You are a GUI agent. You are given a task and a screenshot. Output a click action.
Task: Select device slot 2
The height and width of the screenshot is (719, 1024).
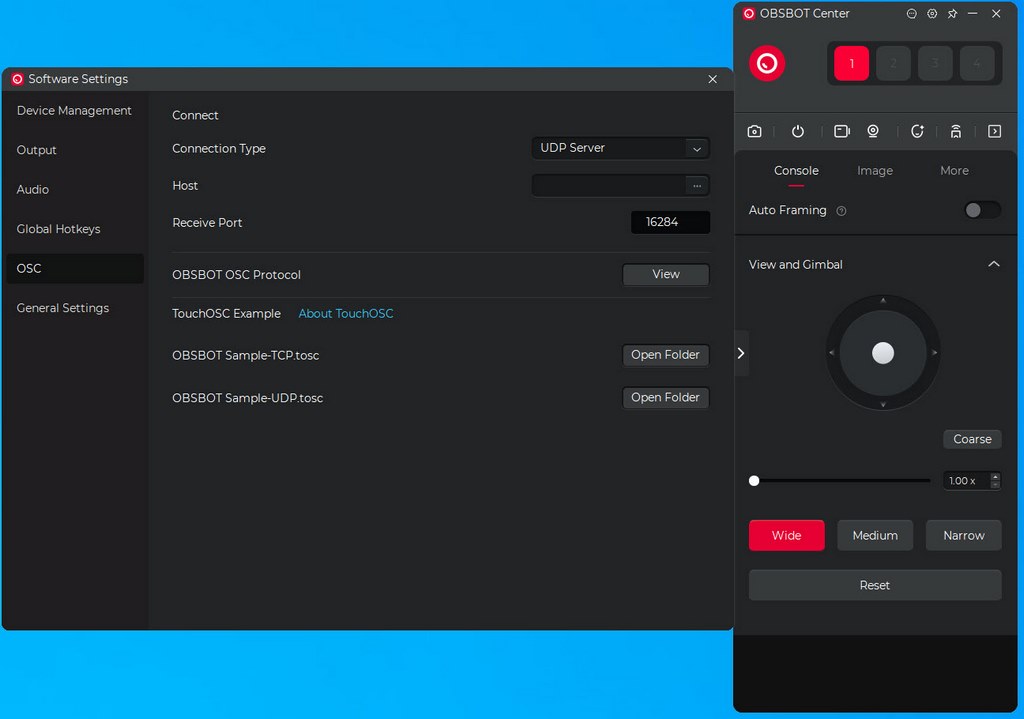(x=893, y=63)
